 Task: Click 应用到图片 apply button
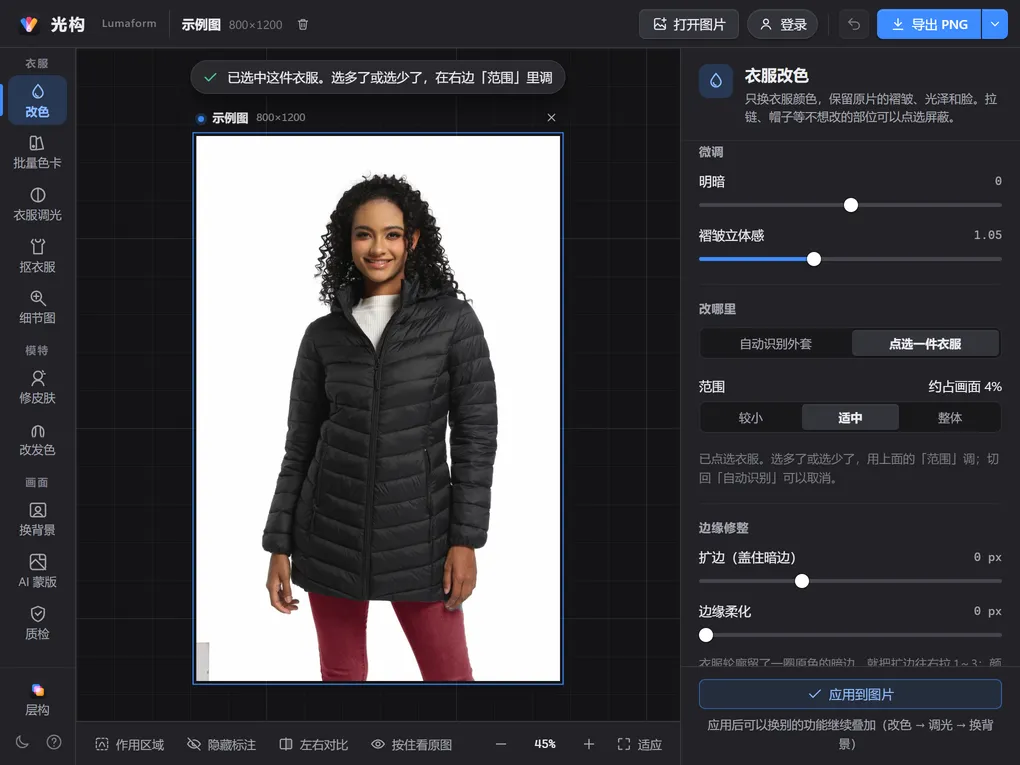850,694
